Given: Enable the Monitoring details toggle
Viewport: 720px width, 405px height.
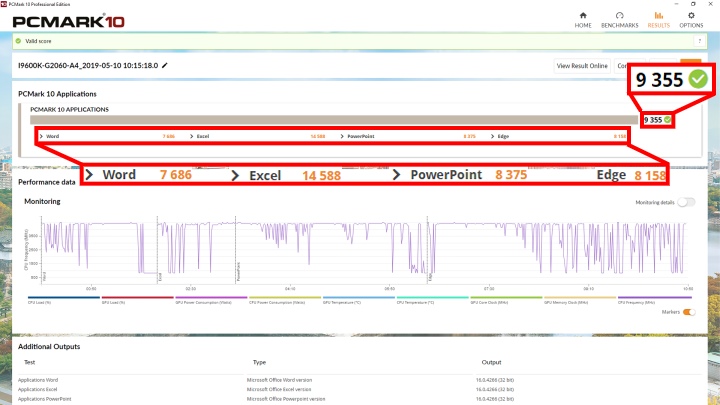Looking at the screenshot, I should (x=686, y=202).
